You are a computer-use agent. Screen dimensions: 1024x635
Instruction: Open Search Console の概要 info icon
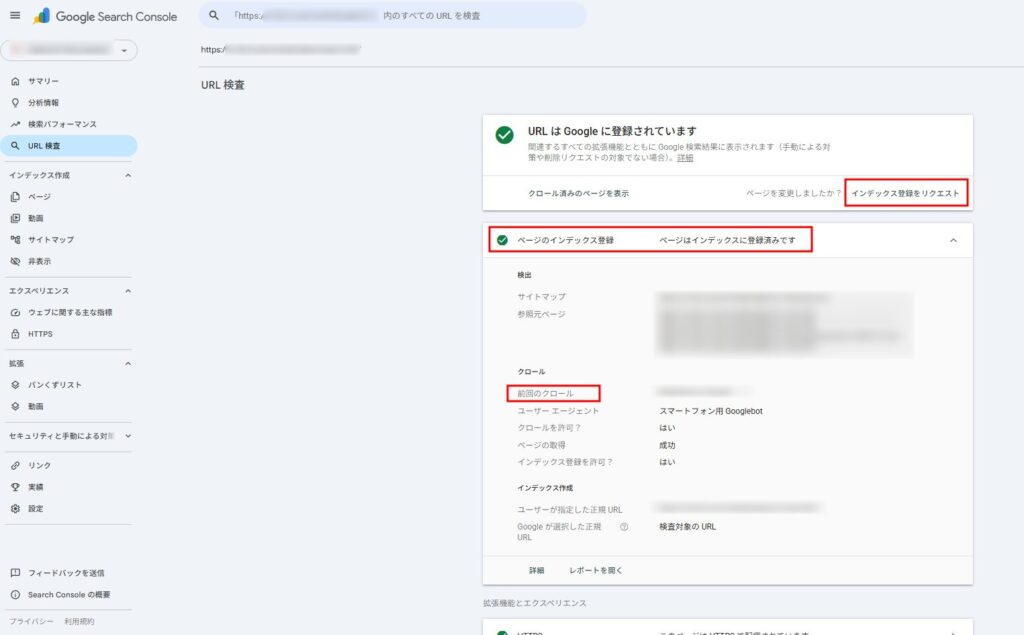(15, 594)
